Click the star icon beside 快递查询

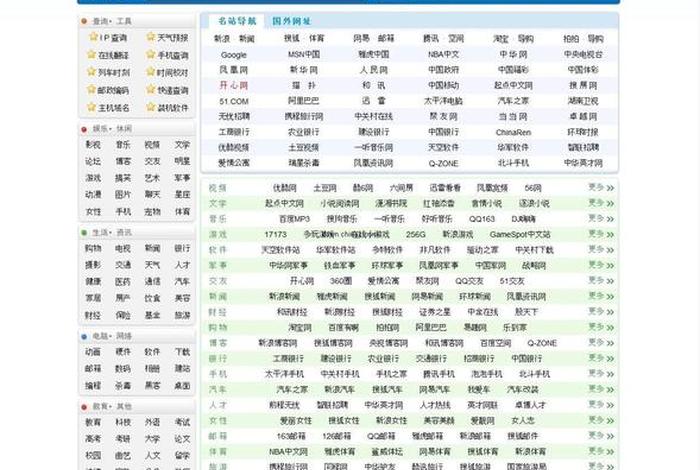[150, 90]
